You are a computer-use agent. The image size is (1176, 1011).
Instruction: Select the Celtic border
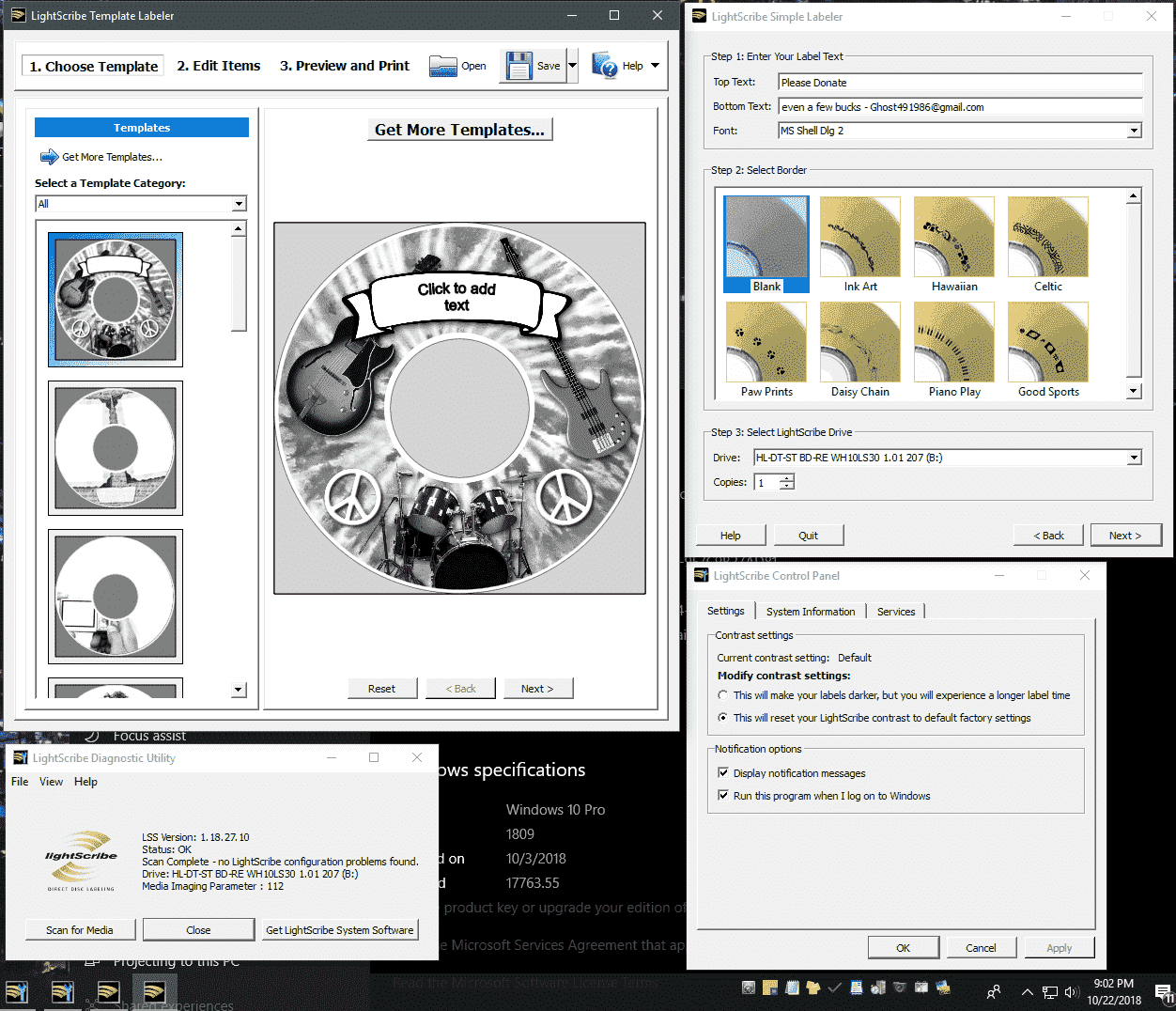(x=1047, y=244)
